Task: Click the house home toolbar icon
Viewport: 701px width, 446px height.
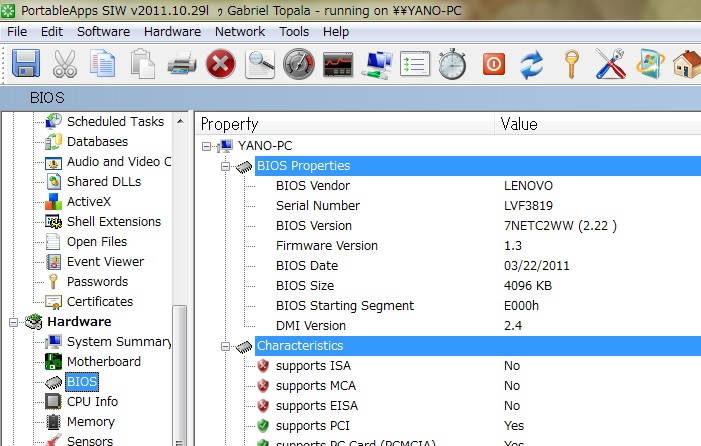Action: pos(687,64)
